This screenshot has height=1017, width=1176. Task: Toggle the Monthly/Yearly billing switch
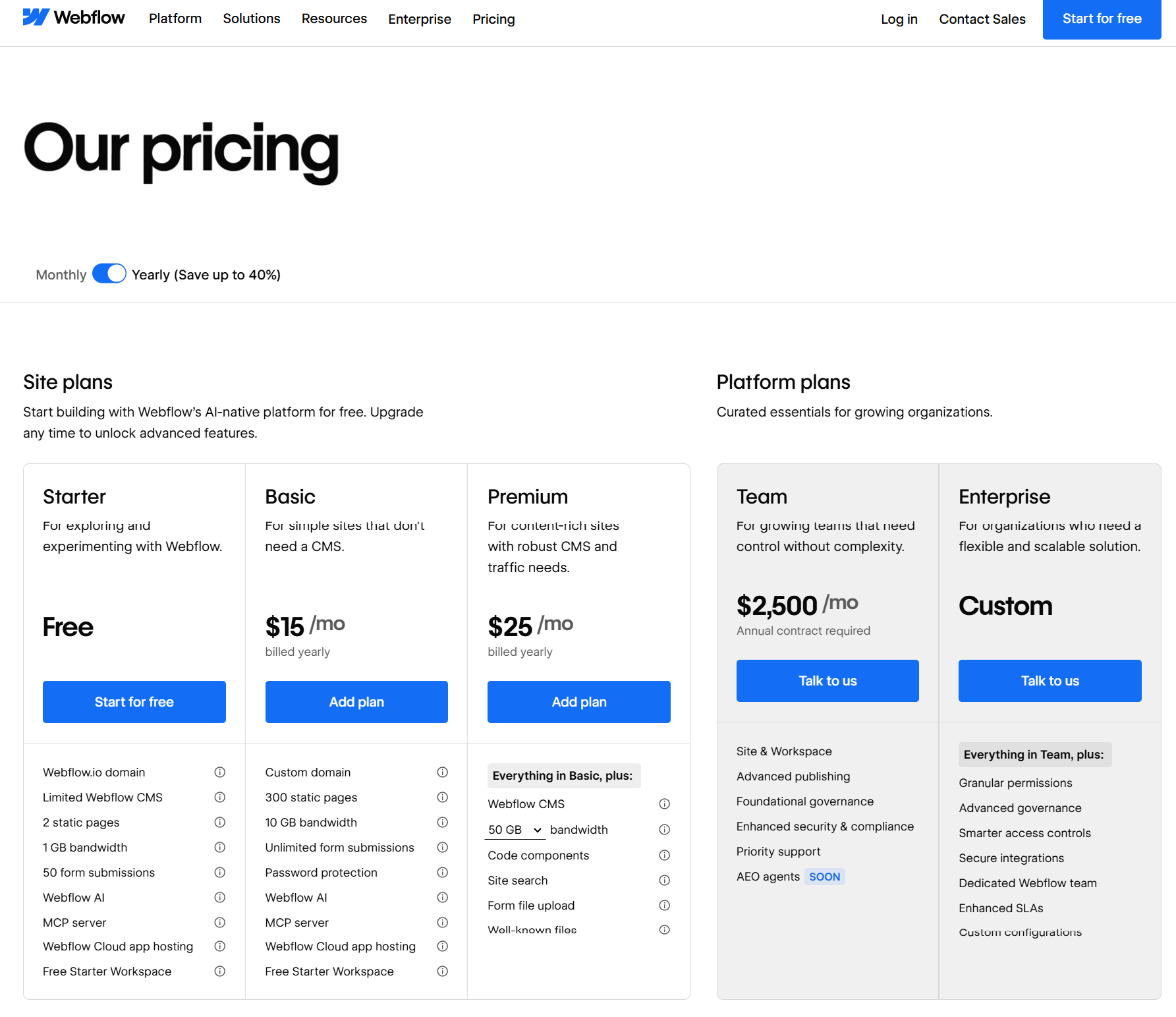(x=109, y=274)
